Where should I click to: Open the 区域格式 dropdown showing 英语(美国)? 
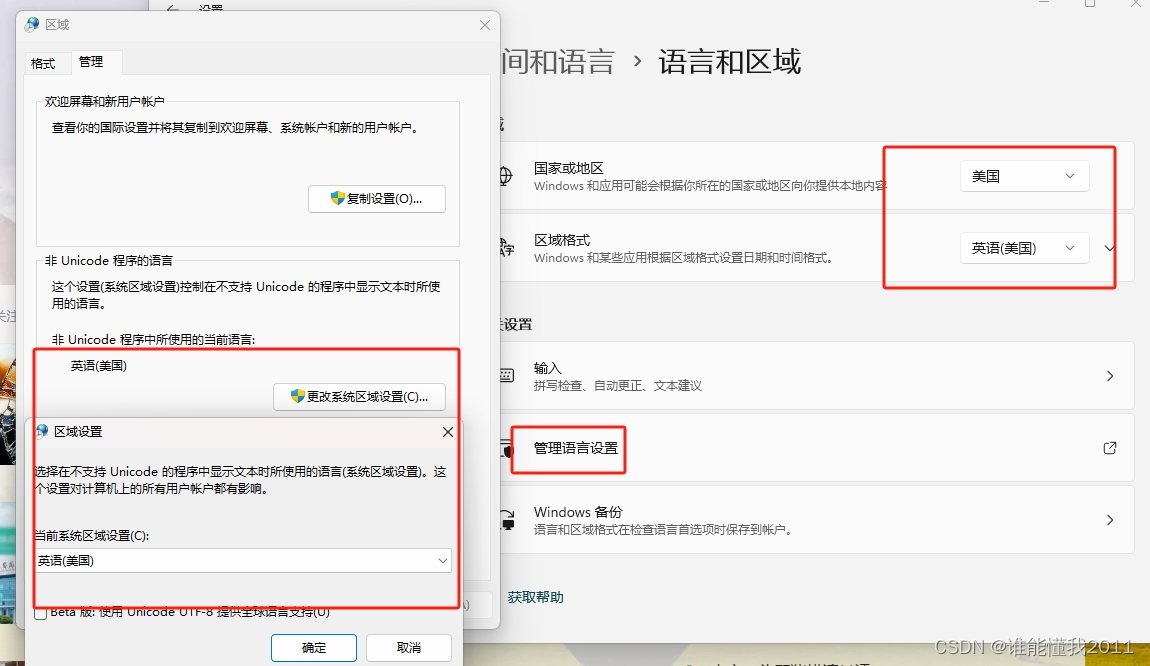click(1025, 248)
